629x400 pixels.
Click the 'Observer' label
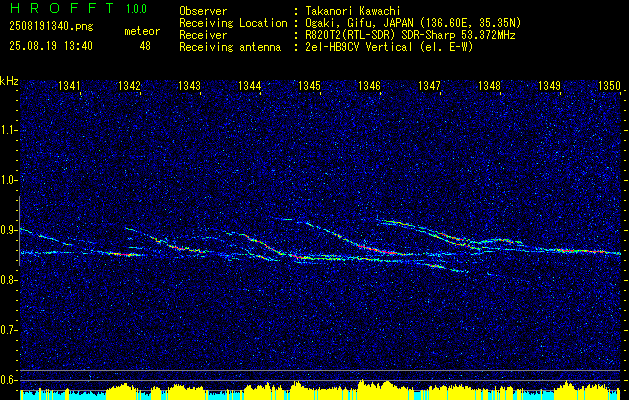pos(203,11)
